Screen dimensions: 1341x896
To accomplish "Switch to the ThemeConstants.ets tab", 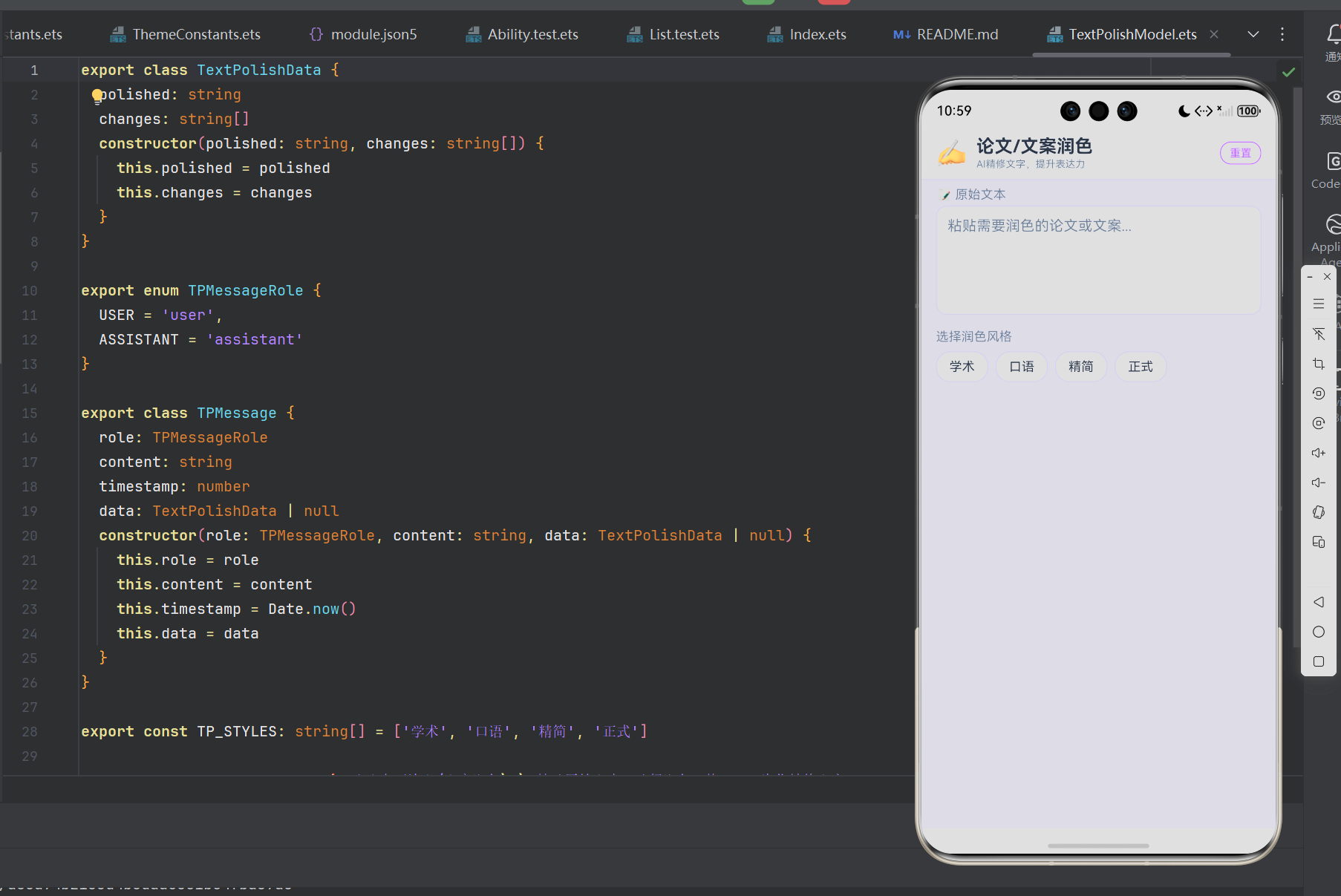I will pyautogui.click(x=186, y=34).
